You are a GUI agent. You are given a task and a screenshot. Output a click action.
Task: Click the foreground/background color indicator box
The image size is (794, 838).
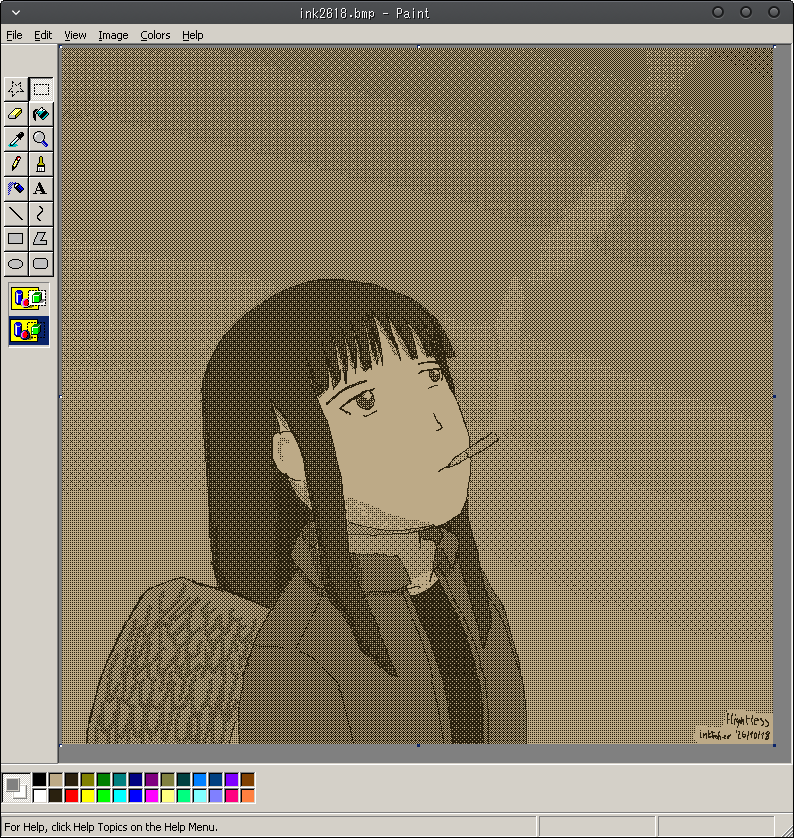(17, 788)
